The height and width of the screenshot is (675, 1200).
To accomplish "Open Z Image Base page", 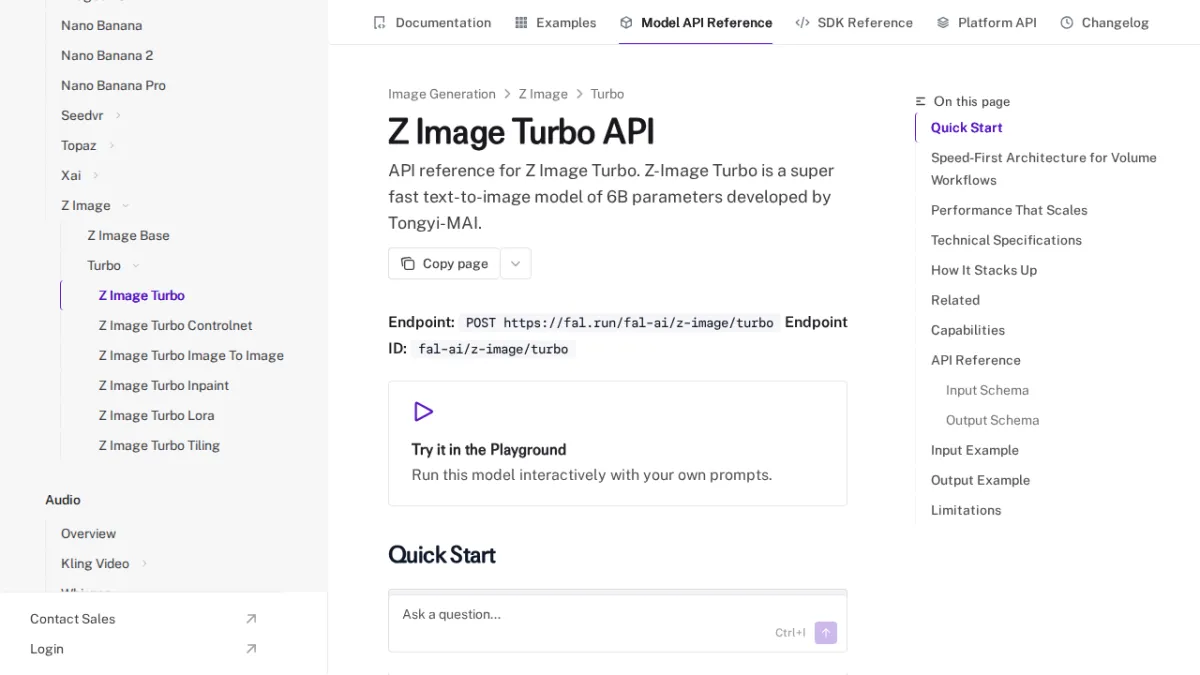I will pos(128,235).
